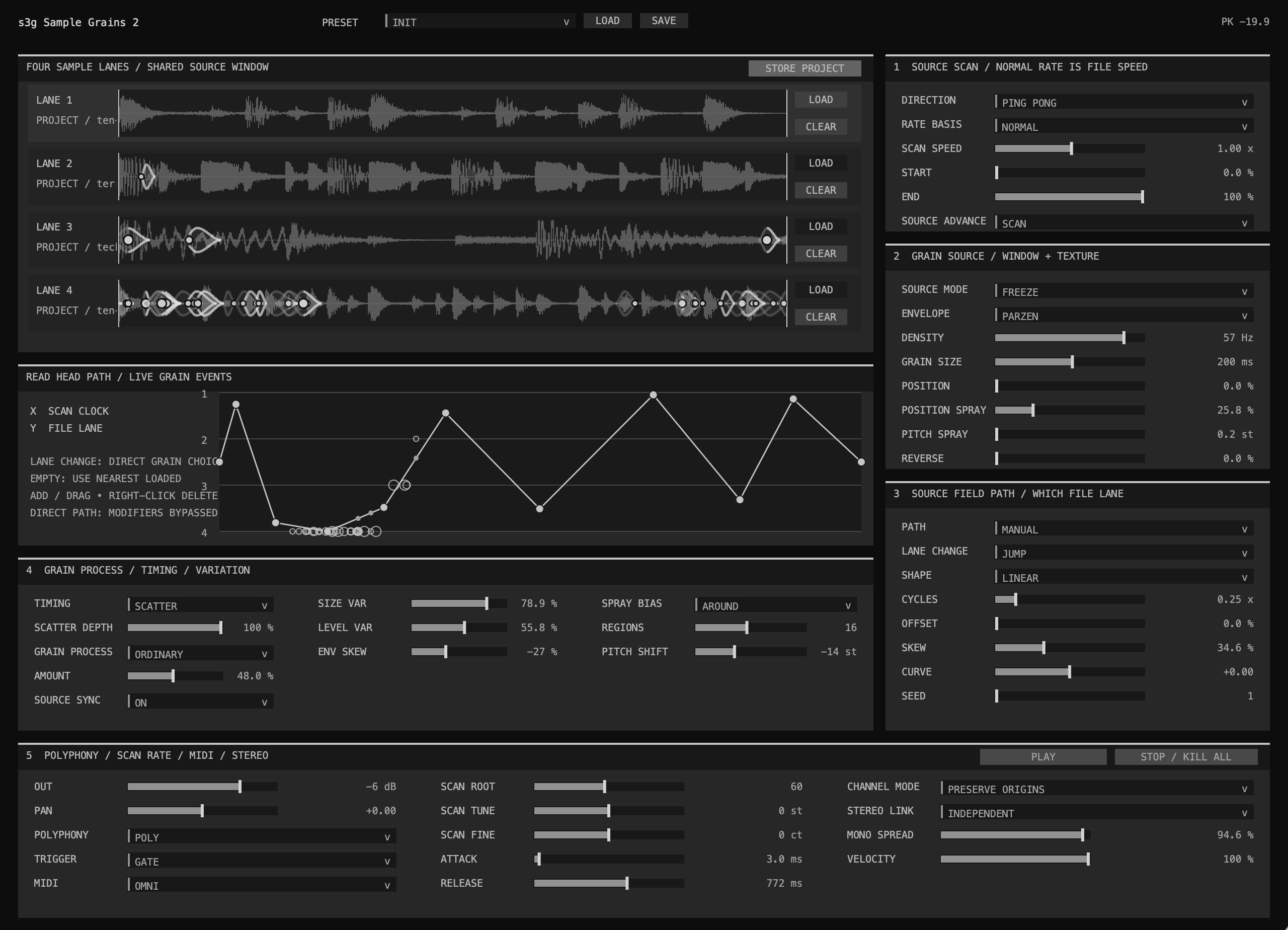Click the STORE PROJECT button

click(804, 68)
